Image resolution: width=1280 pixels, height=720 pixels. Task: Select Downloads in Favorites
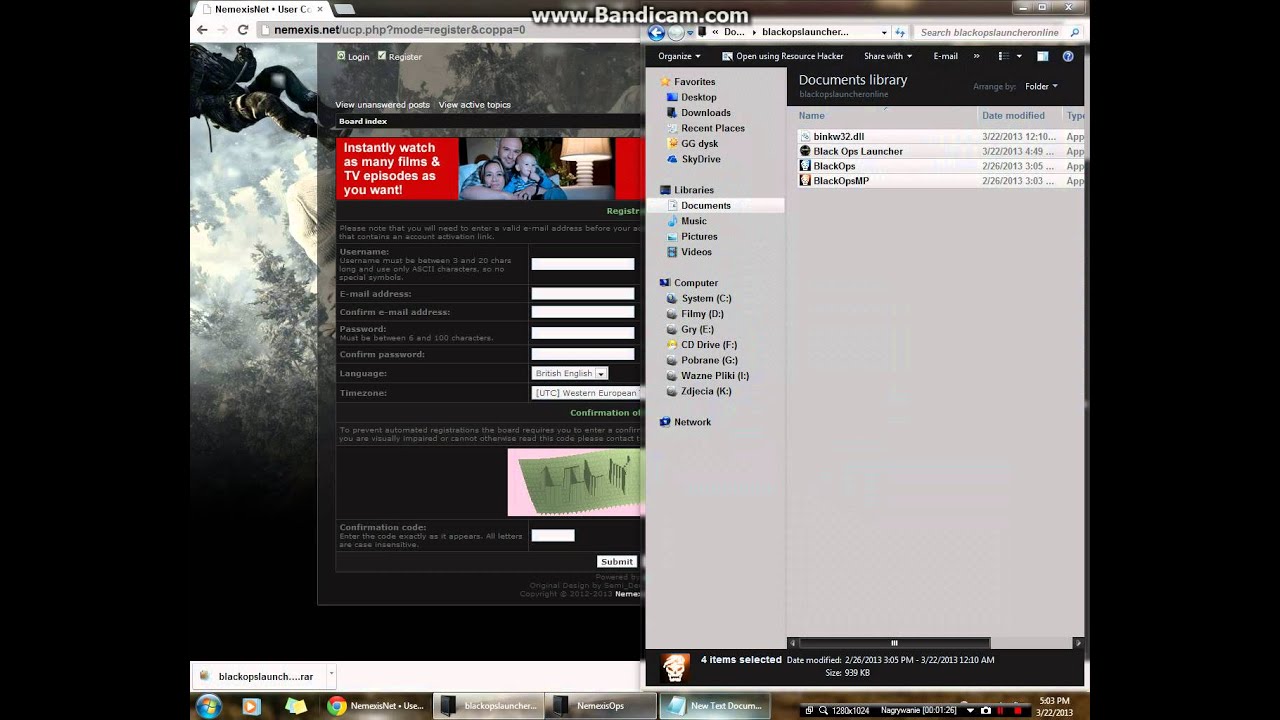coord(705,112)
